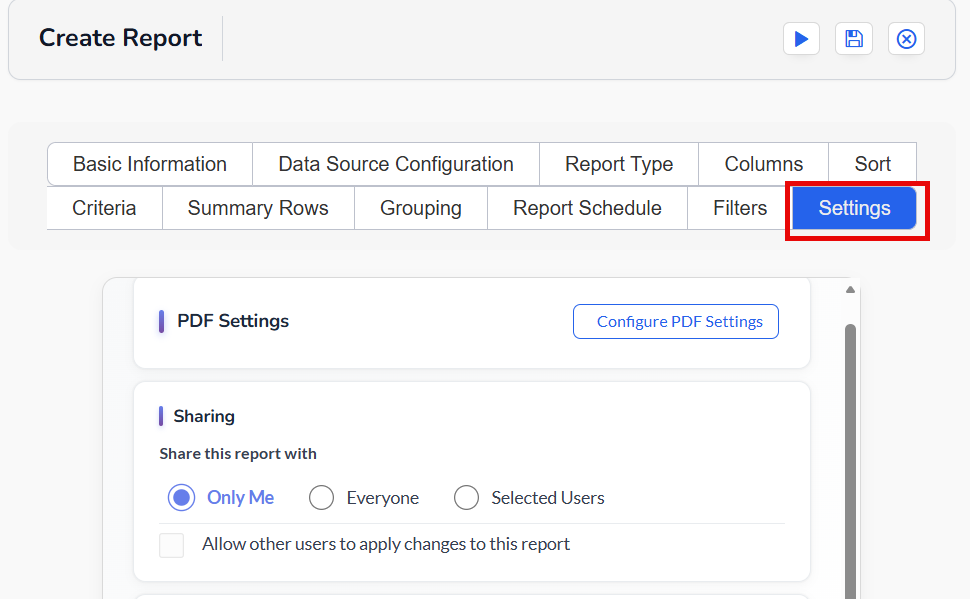Click the Configure PDF Settings button
This screenshot has width=970, height=599.
pyautogui.click(x=676, y=322)
